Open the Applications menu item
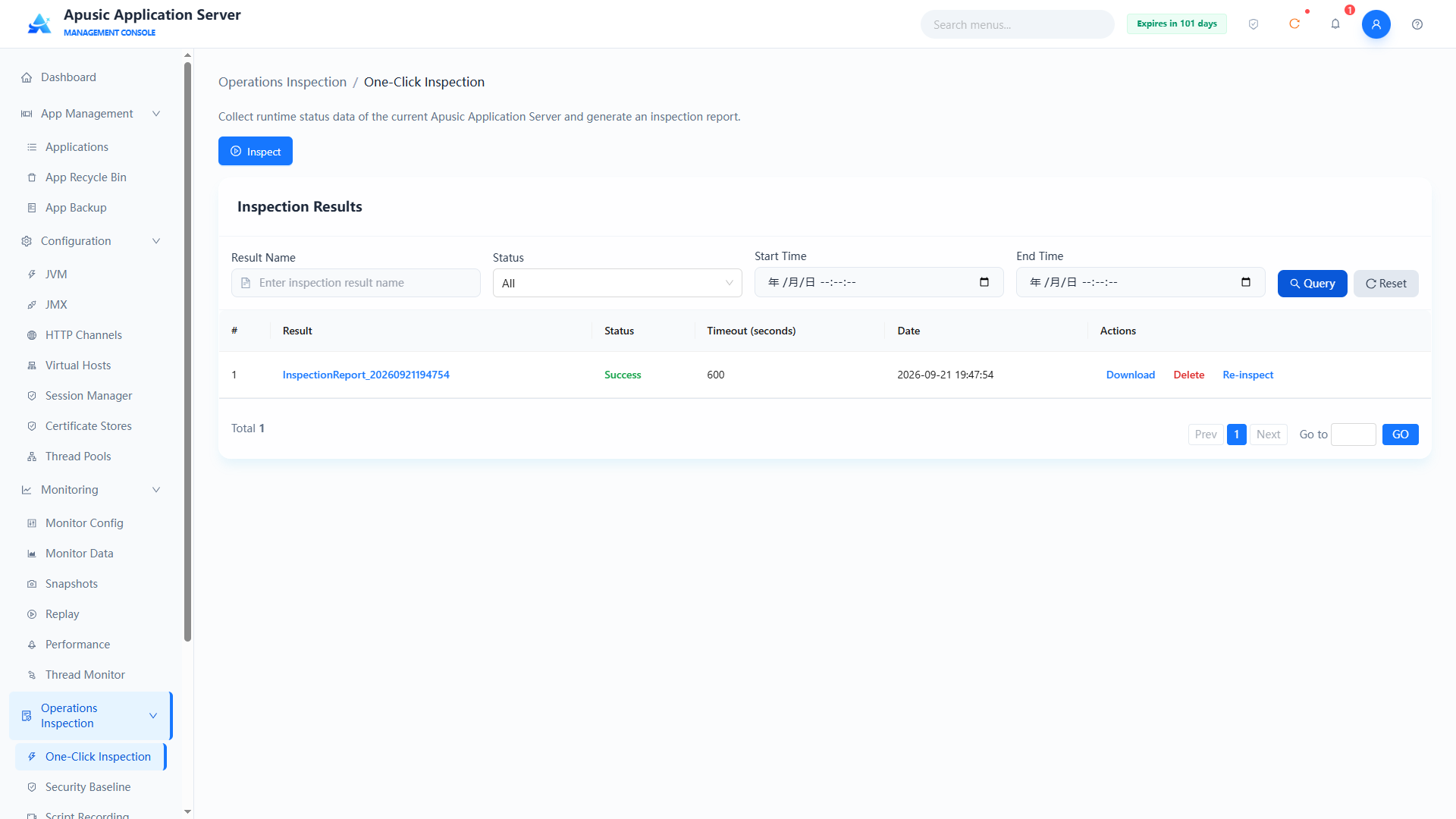The height and width of the screenshot is (819, 1456). tap(91, 147)
